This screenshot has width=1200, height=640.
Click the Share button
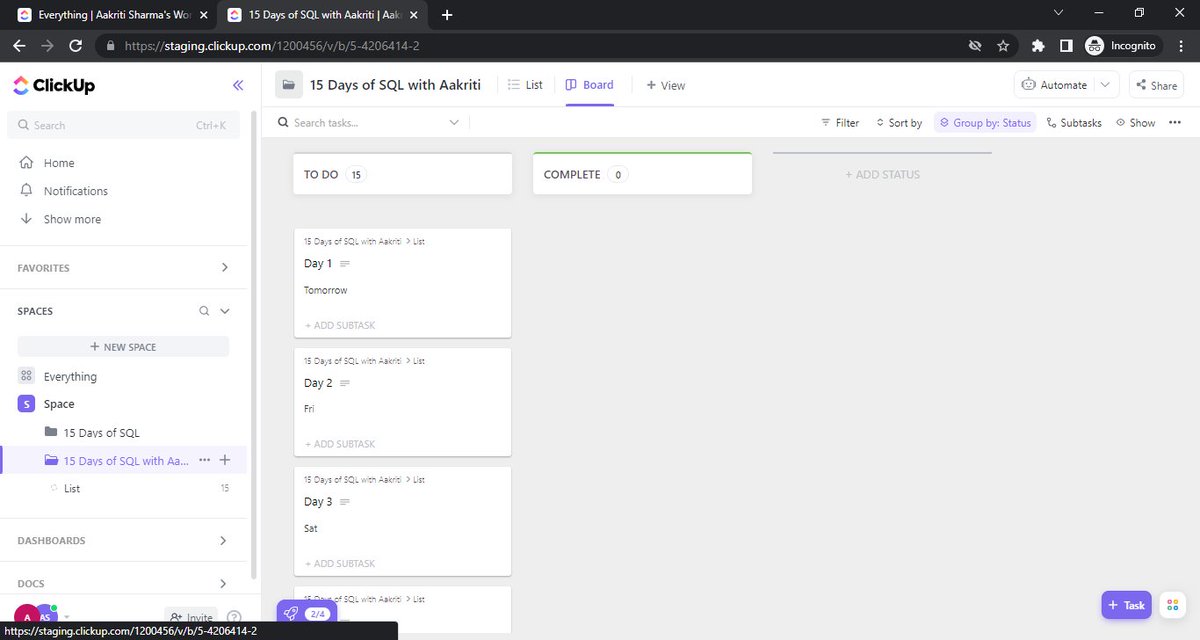(1156, 85)
